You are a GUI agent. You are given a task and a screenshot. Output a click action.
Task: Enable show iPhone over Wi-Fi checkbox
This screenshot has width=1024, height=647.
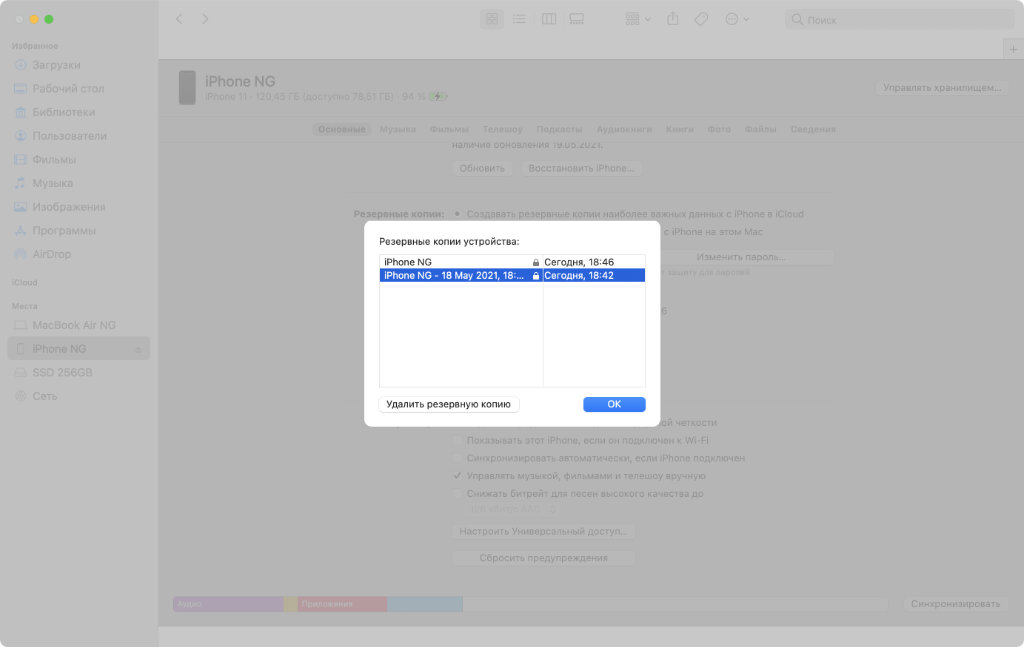458,440
